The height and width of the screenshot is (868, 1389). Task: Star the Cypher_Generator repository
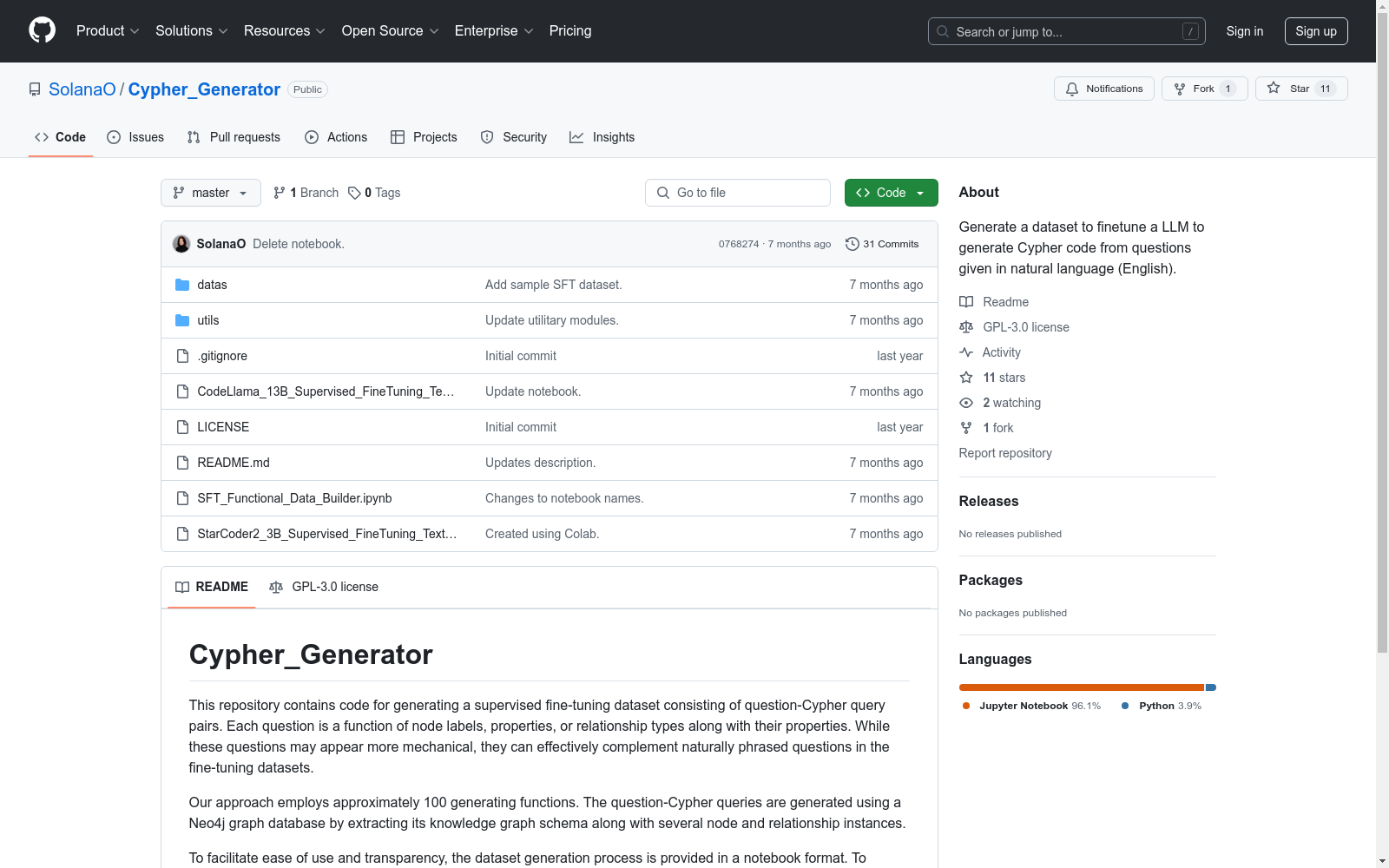(x=1300, y=89)
